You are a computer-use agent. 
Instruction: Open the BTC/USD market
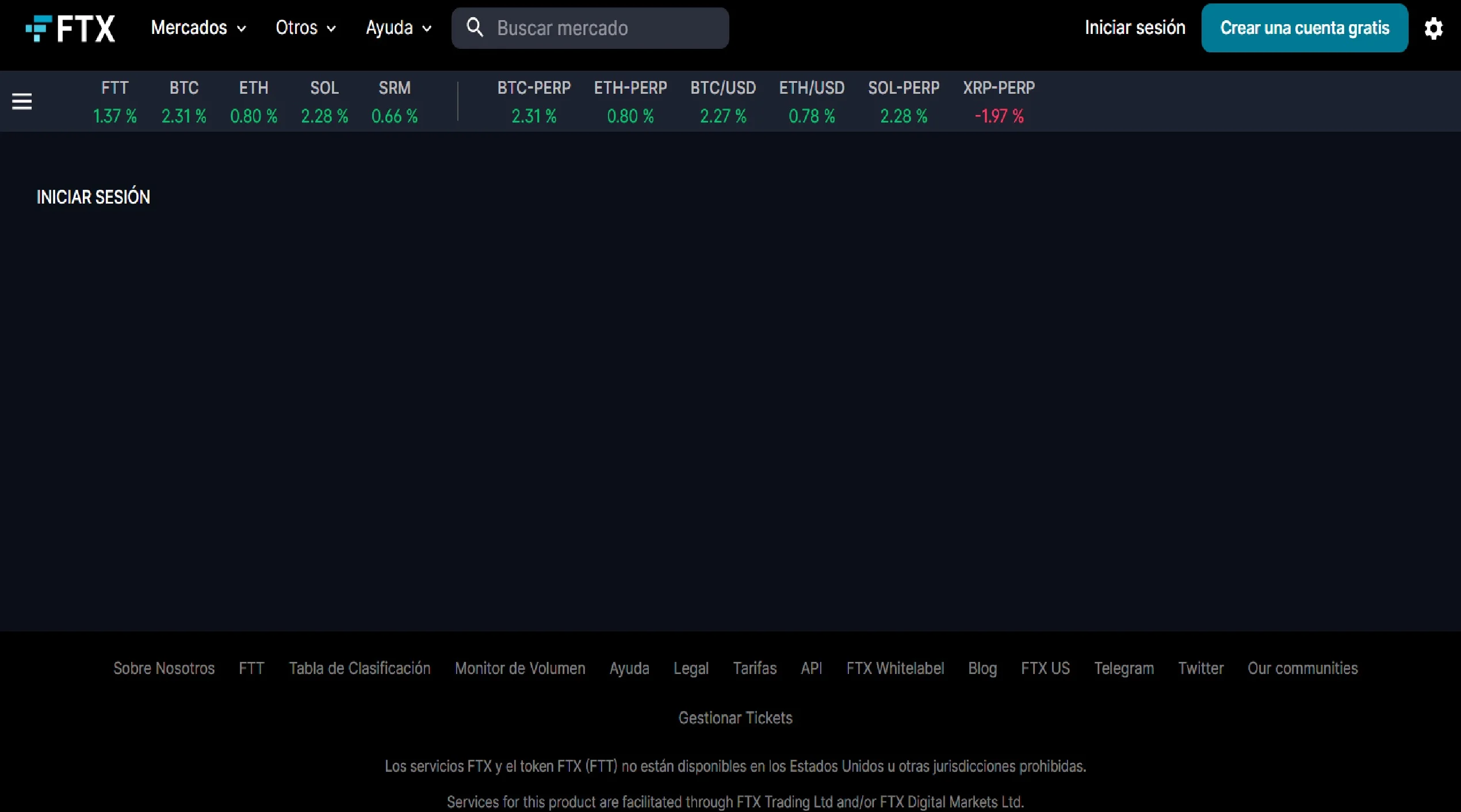point(723,102)
